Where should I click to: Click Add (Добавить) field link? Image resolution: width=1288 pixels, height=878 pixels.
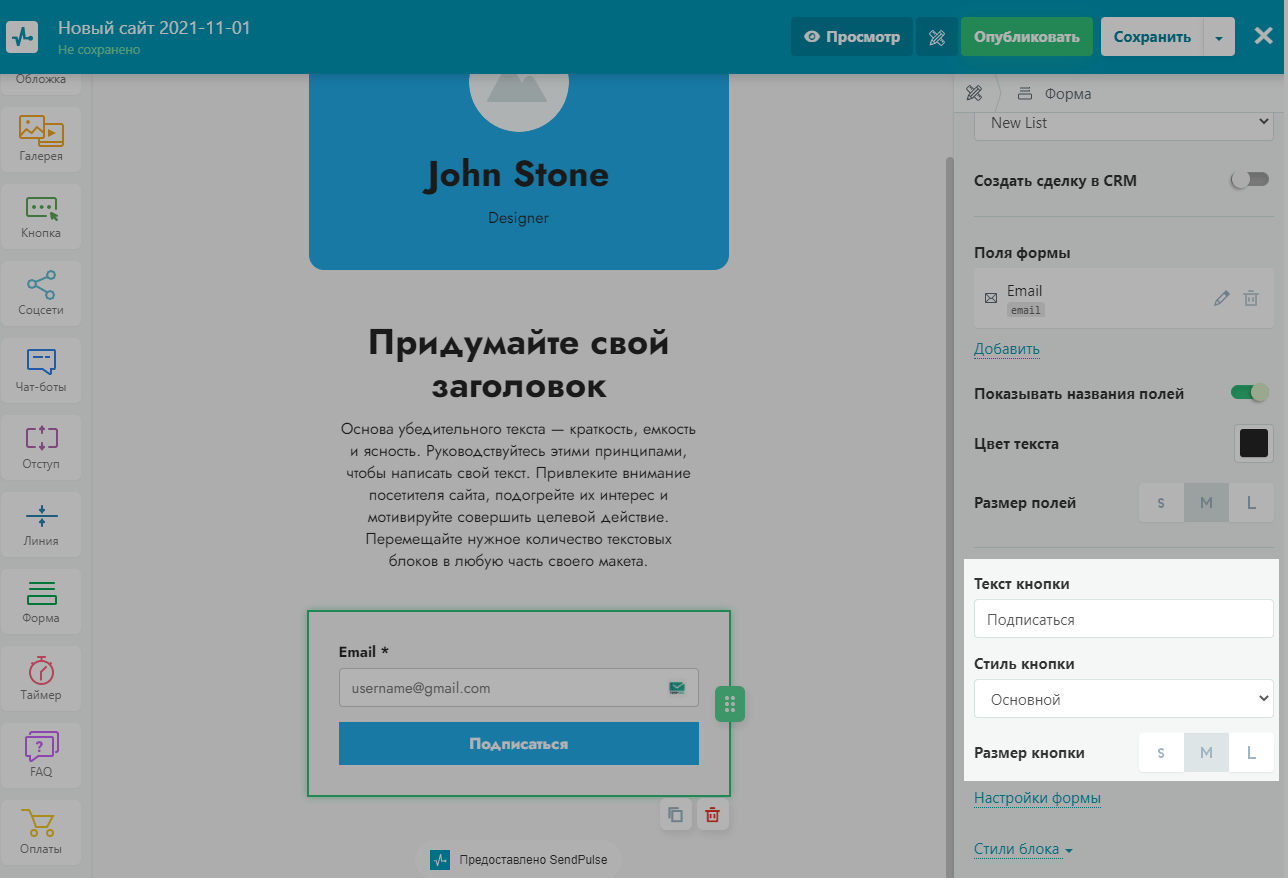[x=1007, y=349]
